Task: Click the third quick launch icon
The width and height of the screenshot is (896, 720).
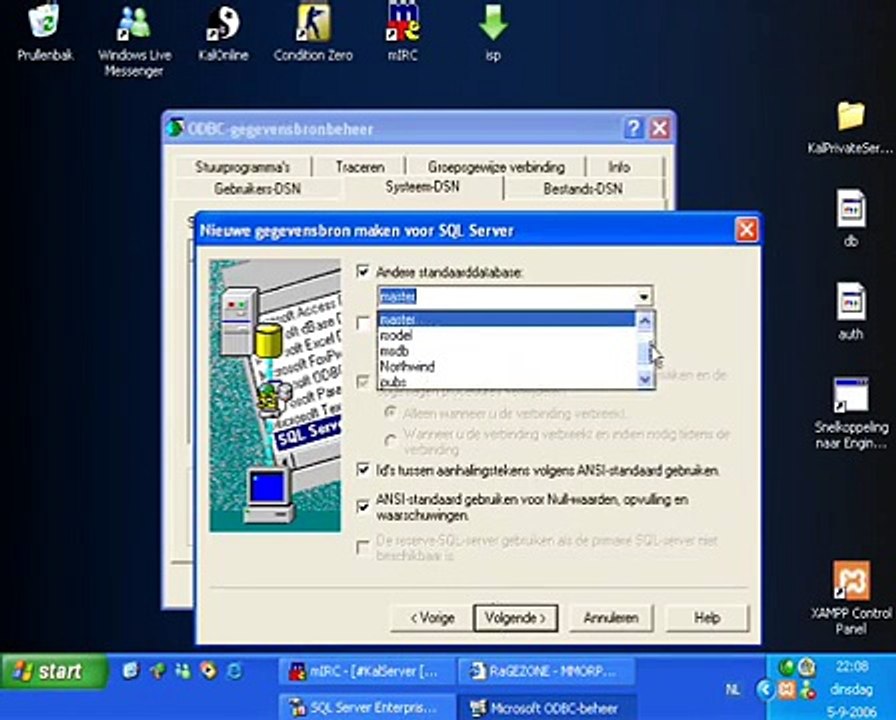Action: (183, 670)
